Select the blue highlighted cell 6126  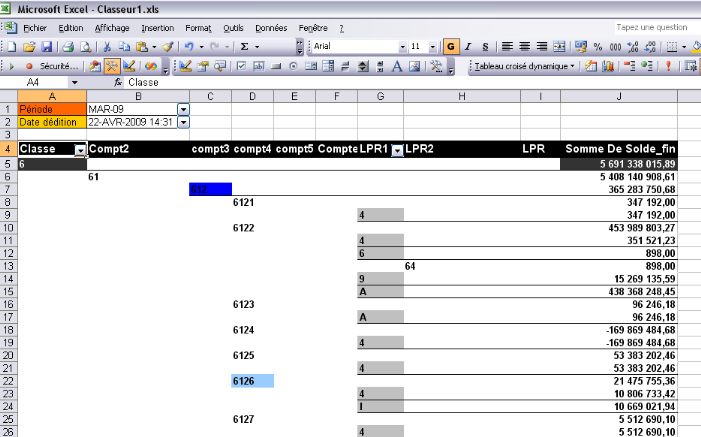pyautogui.click(x=252, y=381)
